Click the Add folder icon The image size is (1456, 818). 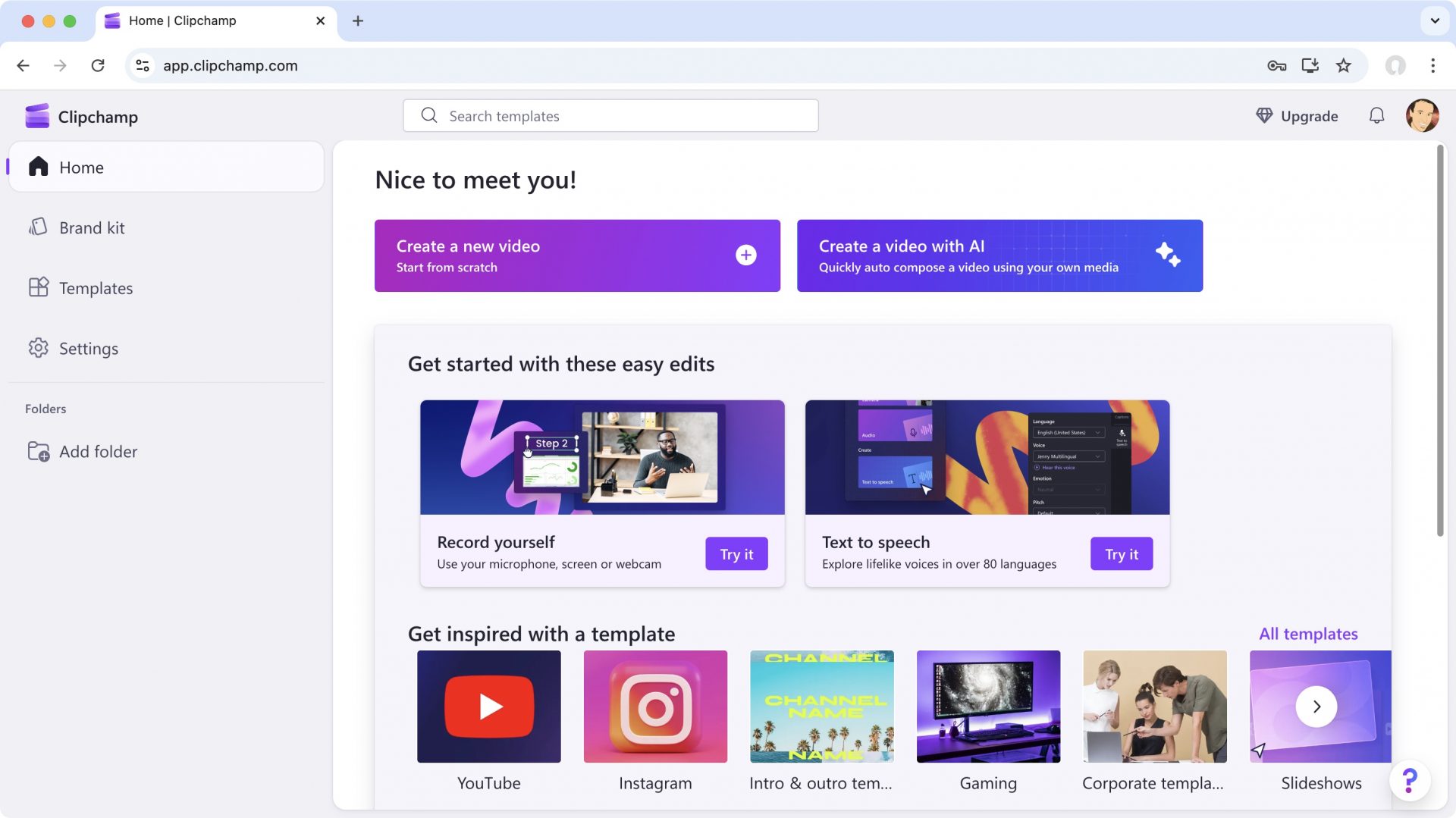click(x=39, y=451)
